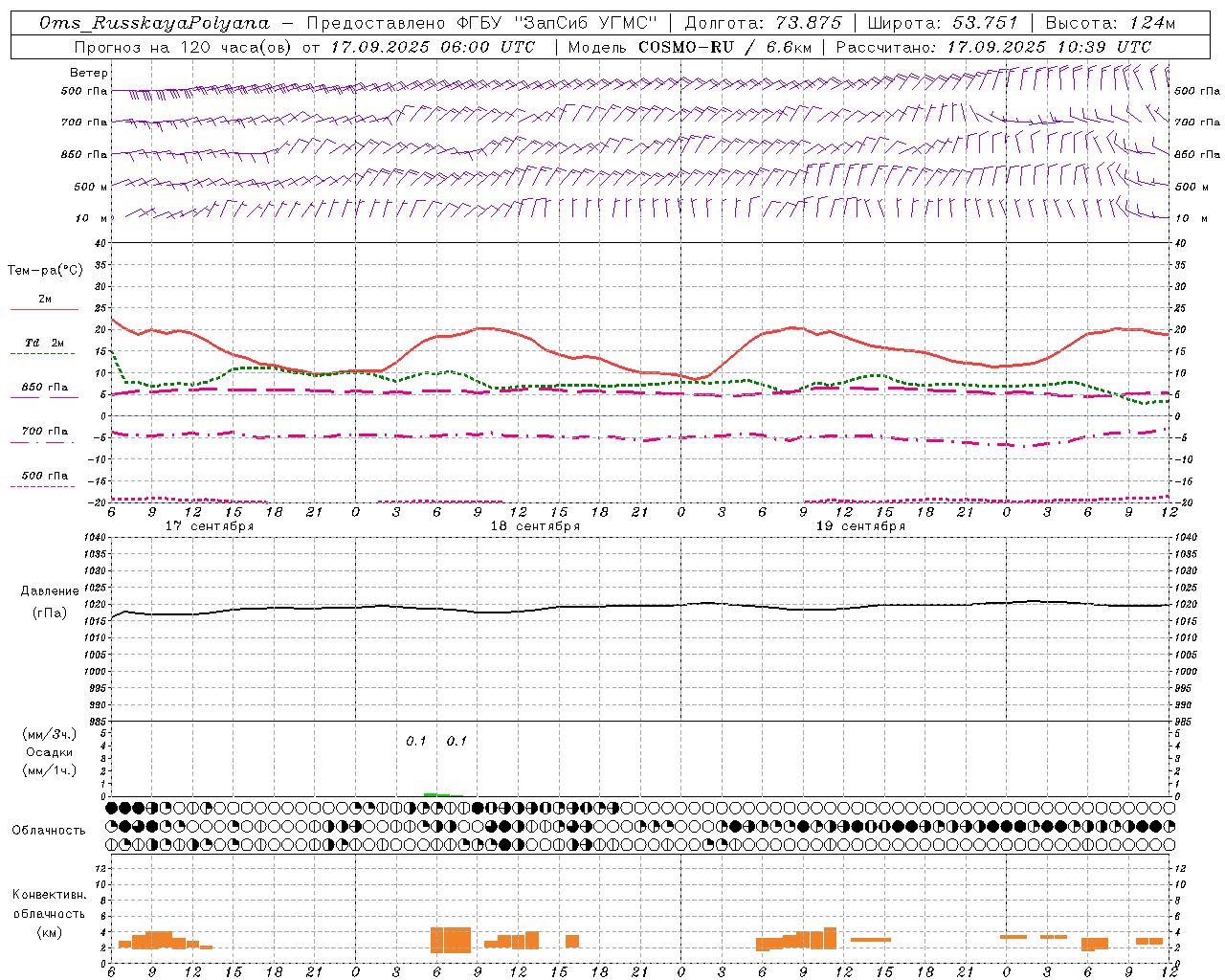Click the Облачность row label

(49, 831)
